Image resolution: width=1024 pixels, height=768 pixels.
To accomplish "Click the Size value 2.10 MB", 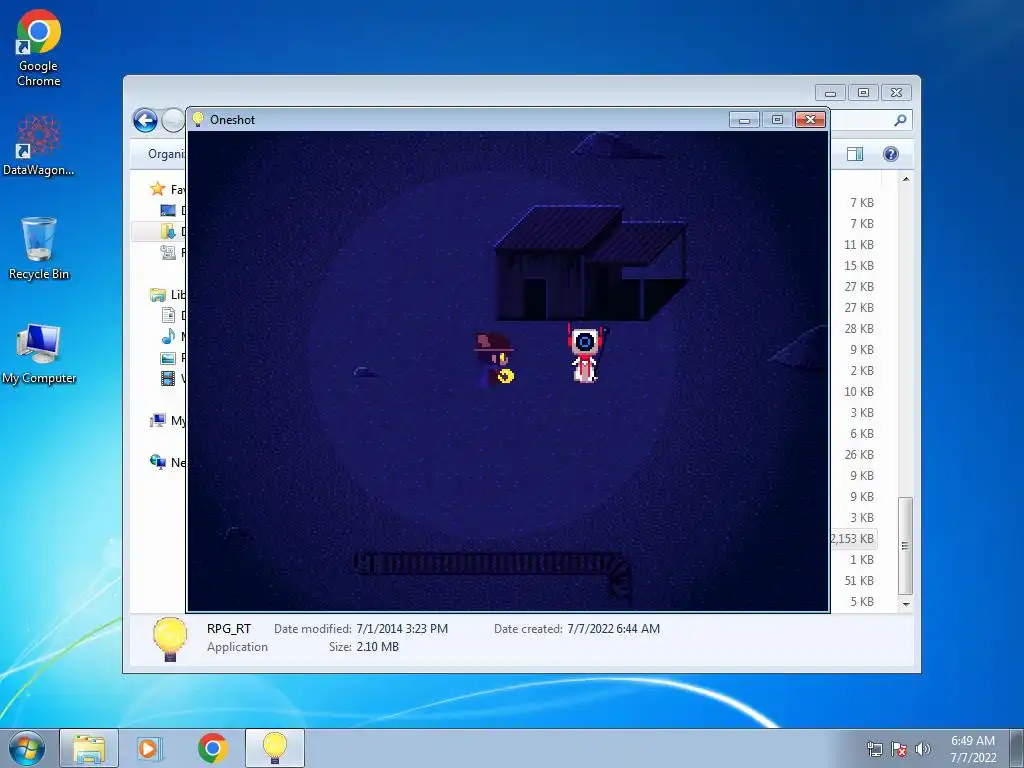I will click(x=377, y=647).
